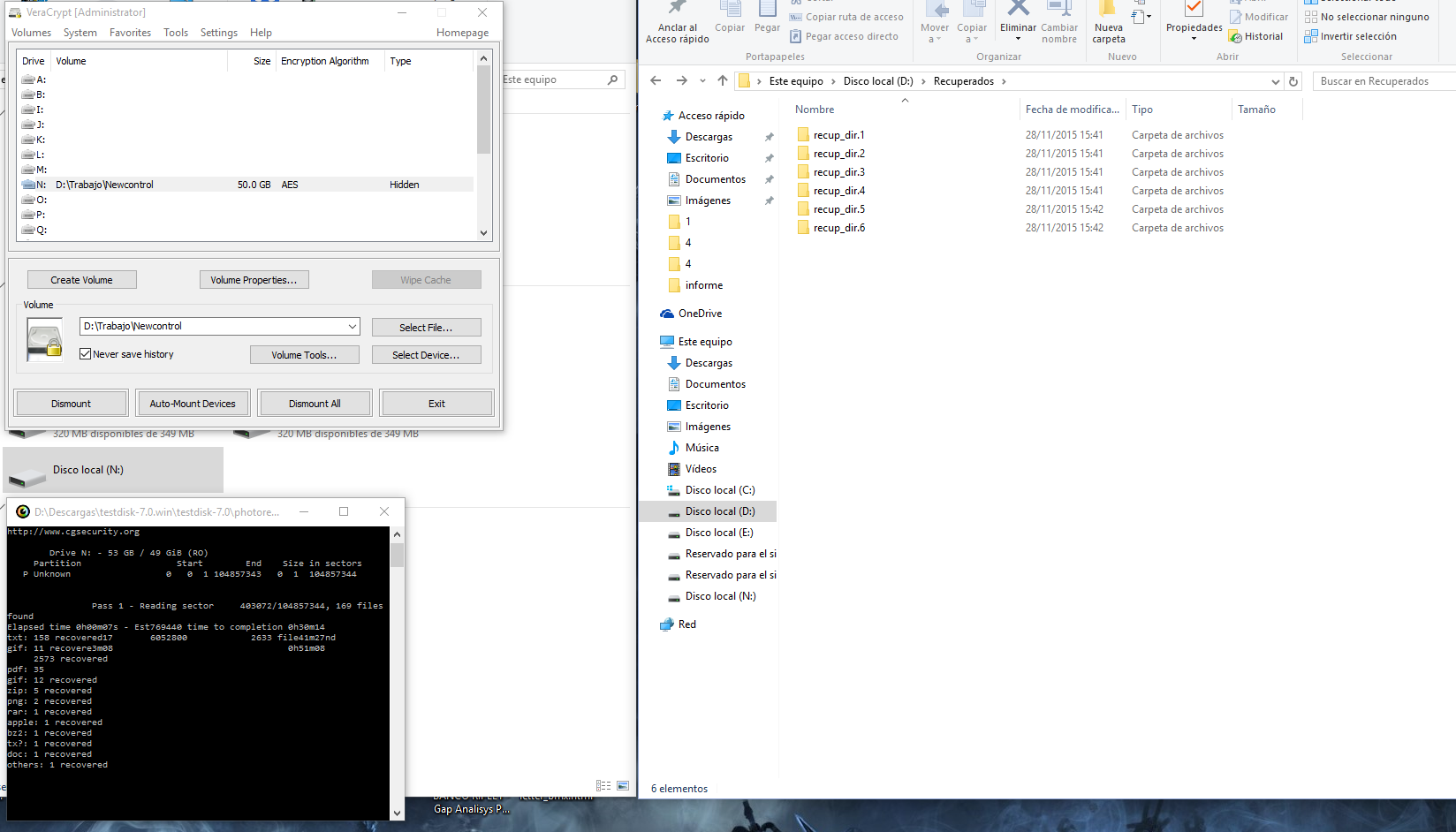This screenshot has width=1456, height=832.
Task: Visit the VeraCrypt Homepage link
Action: click(x=463, y=33)
